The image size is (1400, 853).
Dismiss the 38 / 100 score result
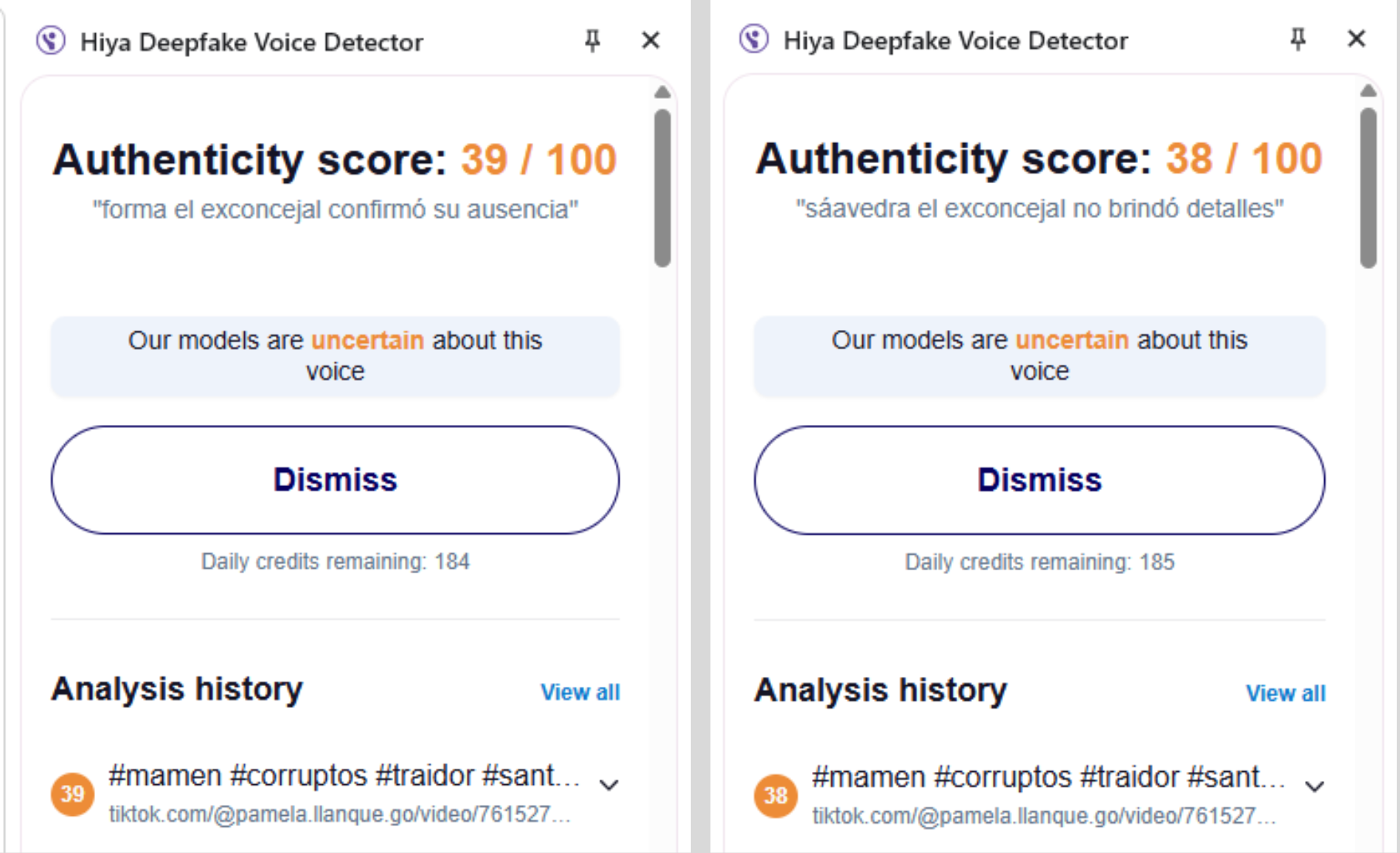coord(1039,481)
